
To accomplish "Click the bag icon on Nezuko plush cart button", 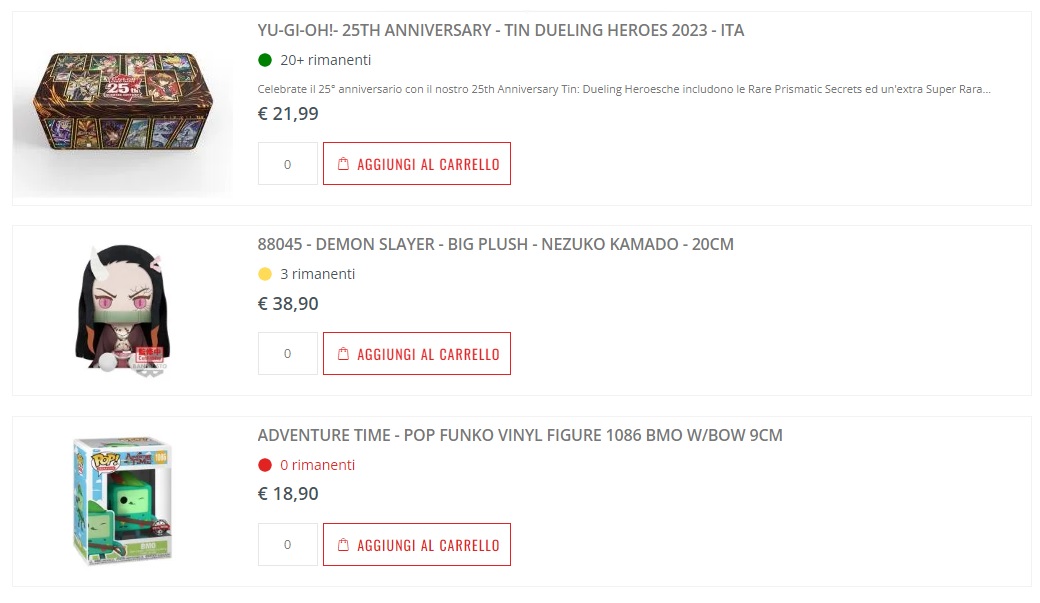I will tap(343, 354).
